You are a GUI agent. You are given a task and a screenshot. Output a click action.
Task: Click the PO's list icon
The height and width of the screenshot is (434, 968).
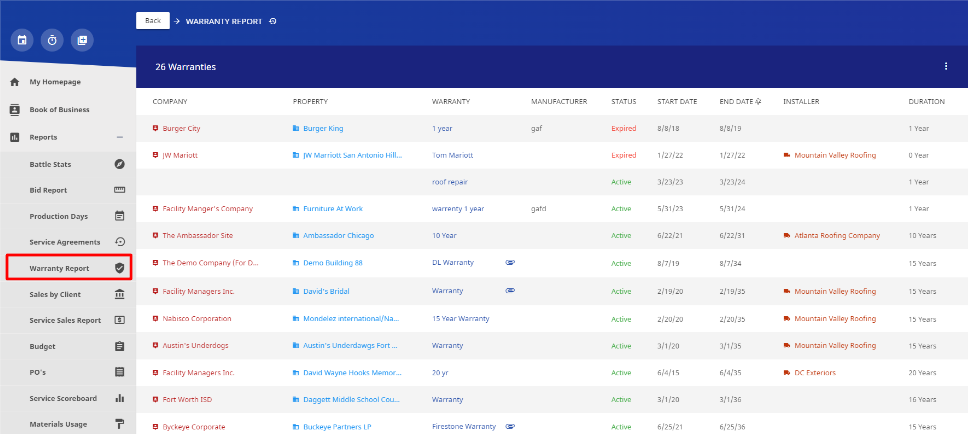click(120, 372)
